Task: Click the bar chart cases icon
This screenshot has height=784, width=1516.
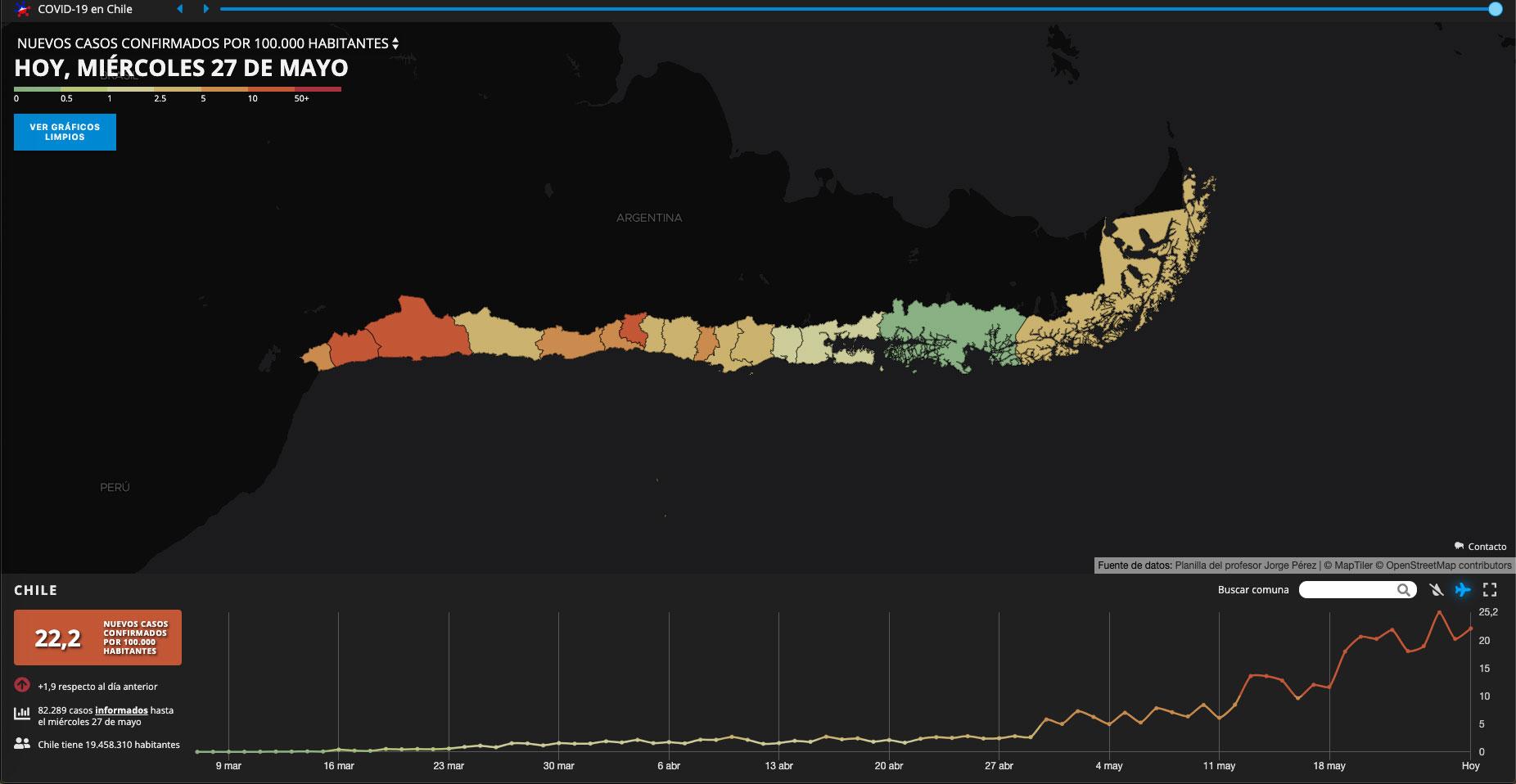Action: (x=22, y=714)
